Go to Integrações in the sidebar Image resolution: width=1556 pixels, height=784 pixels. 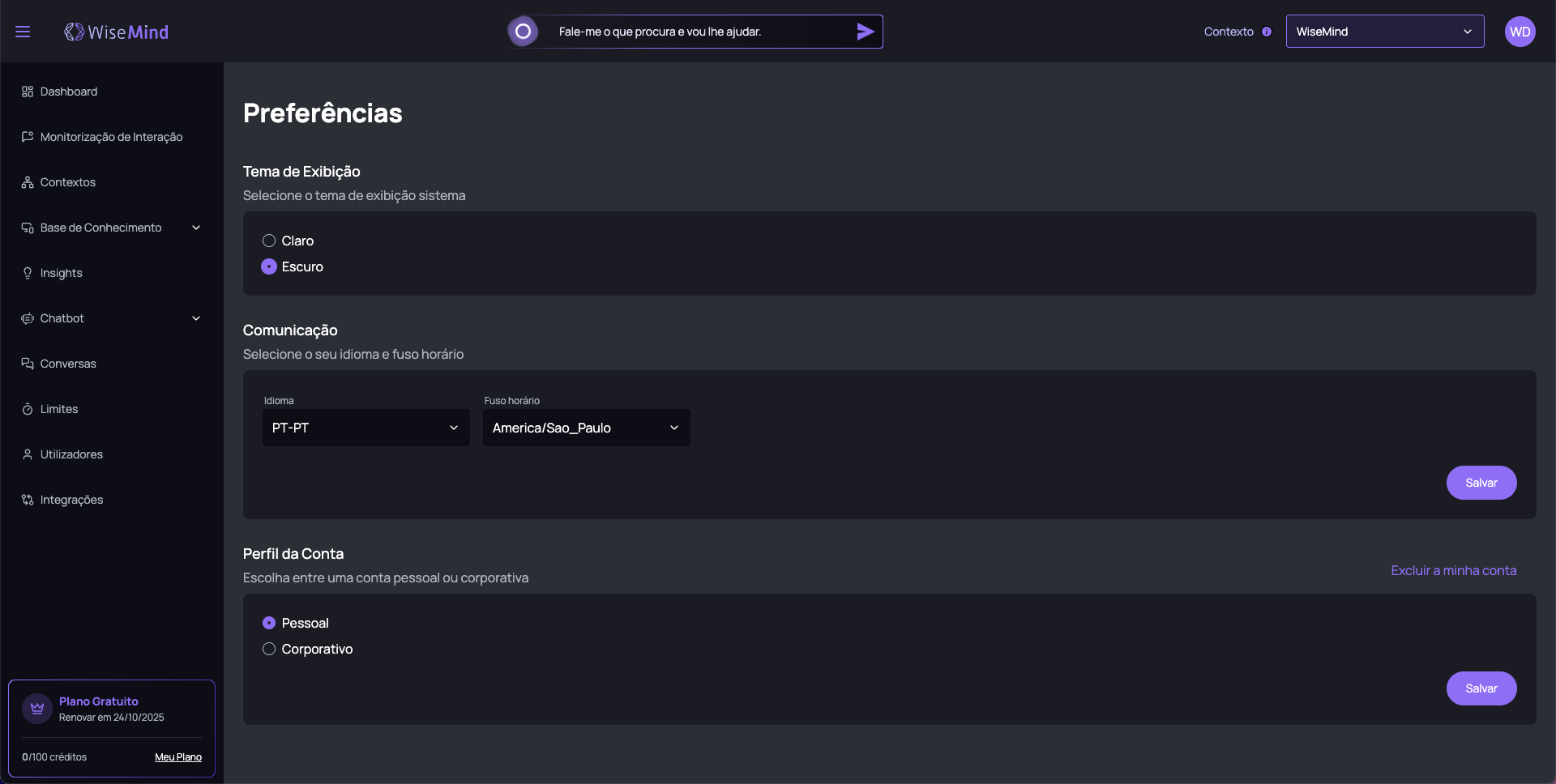71,500
